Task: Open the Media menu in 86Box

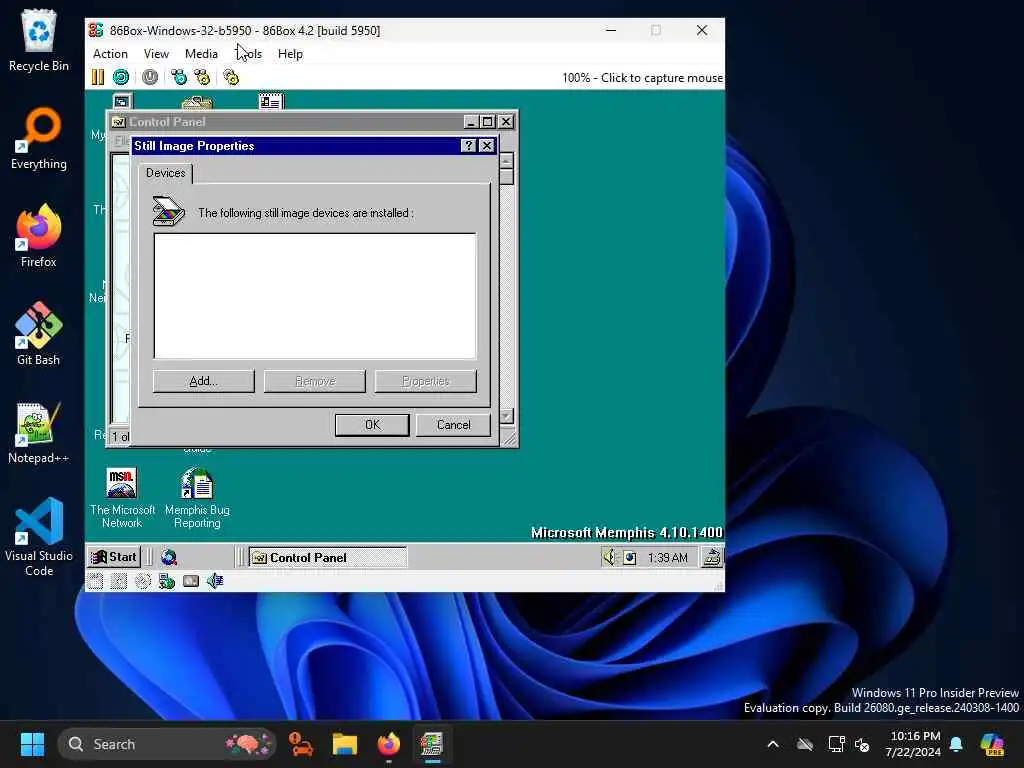Action: click(201, 54)
